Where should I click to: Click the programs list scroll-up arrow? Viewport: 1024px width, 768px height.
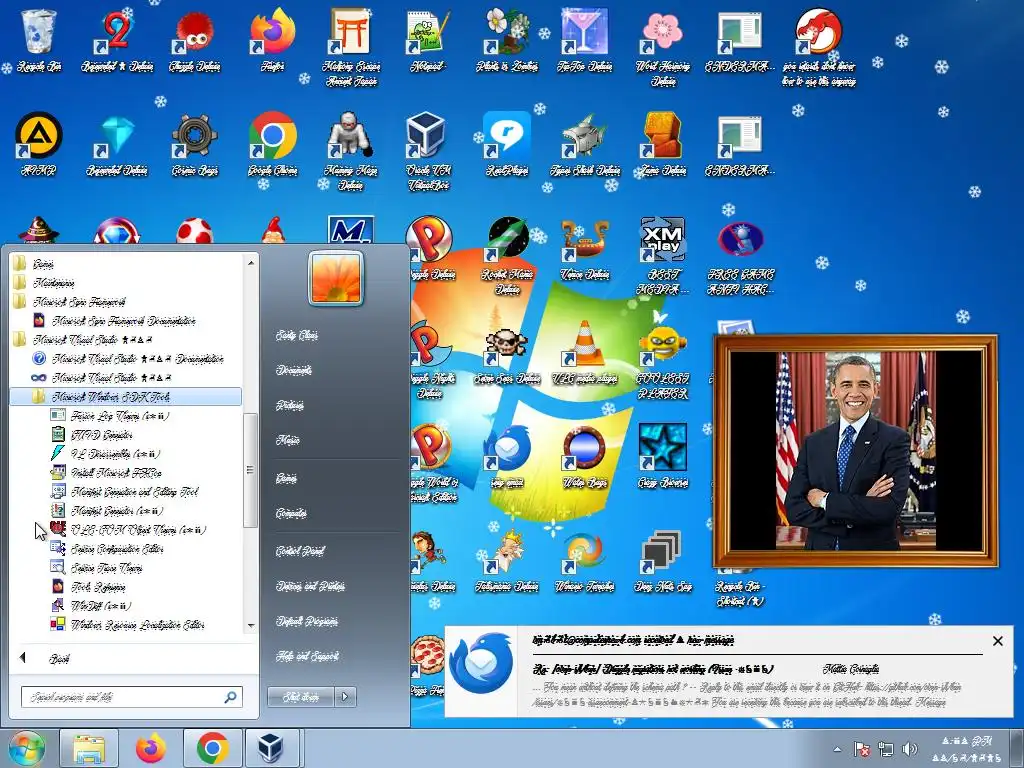point(251,263)
